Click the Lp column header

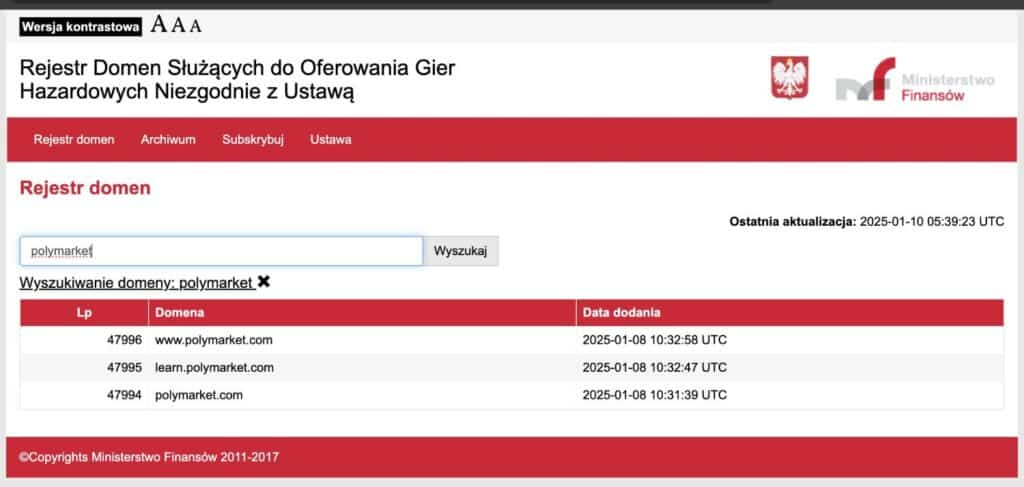point(84,313)
